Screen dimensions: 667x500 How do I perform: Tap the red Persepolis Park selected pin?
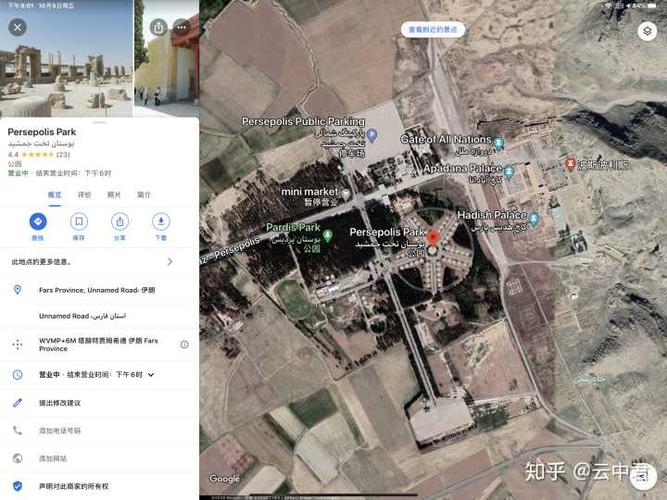pos(432,237)
